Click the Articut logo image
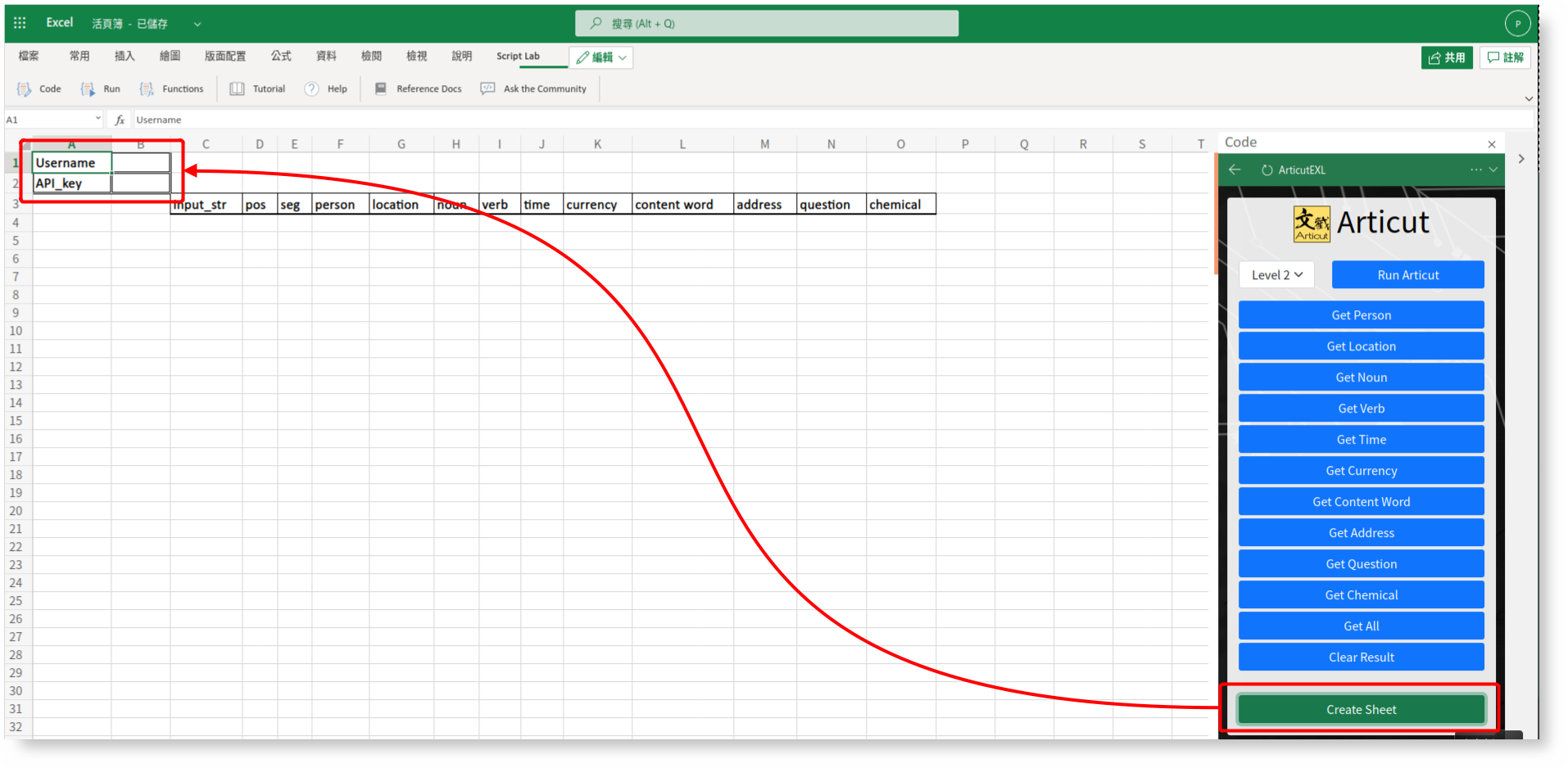The image size is (1568, 768). 1312,224
